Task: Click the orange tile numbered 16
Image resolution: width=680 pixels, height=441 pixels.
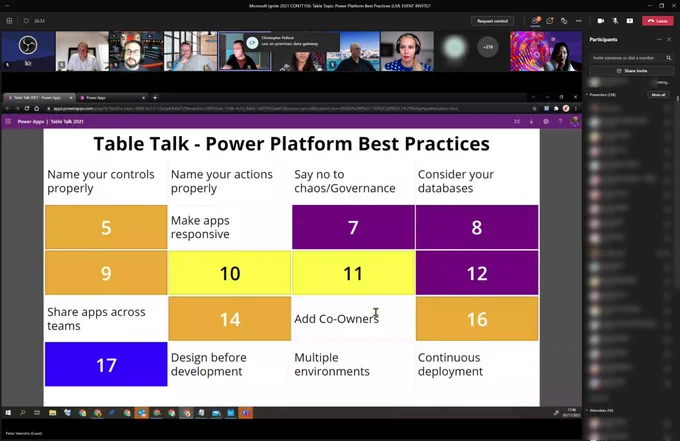Action: coord(477,319)
